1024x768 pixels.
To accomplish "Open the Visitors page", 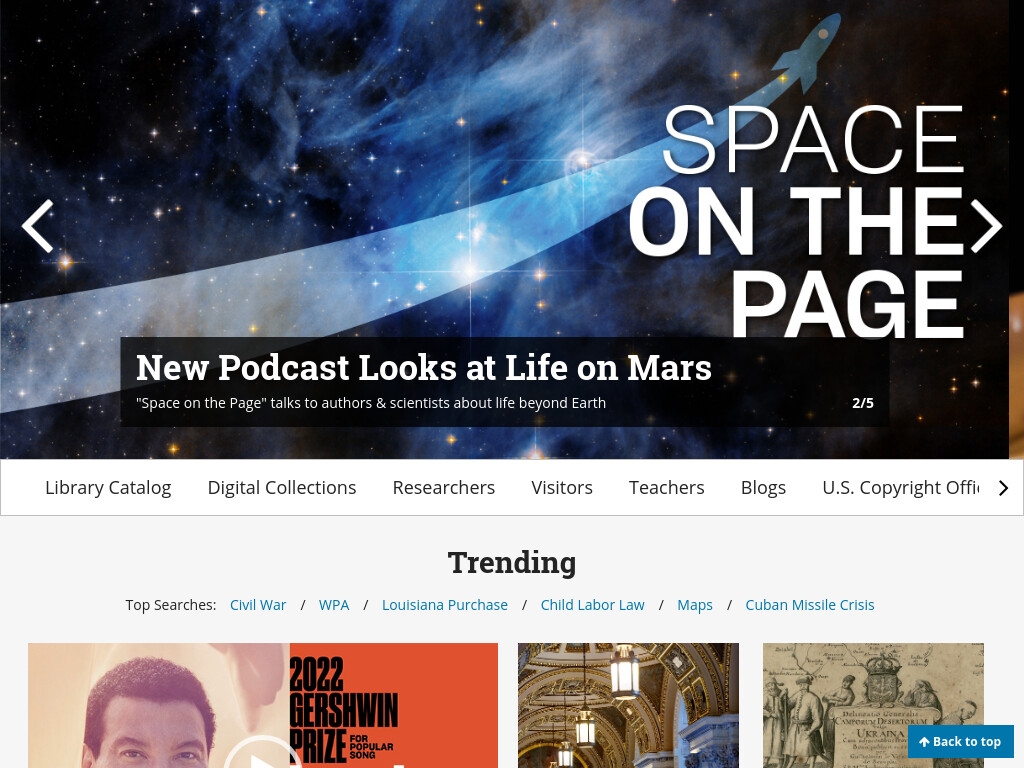I will (x=562, y=488).
